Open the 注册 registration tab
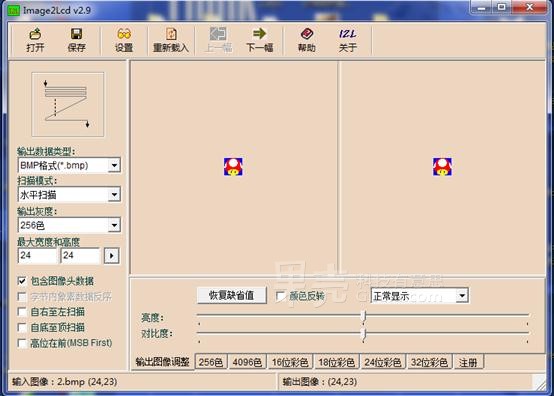This screenshot has width=554, height=396. [x=468, y=362]
